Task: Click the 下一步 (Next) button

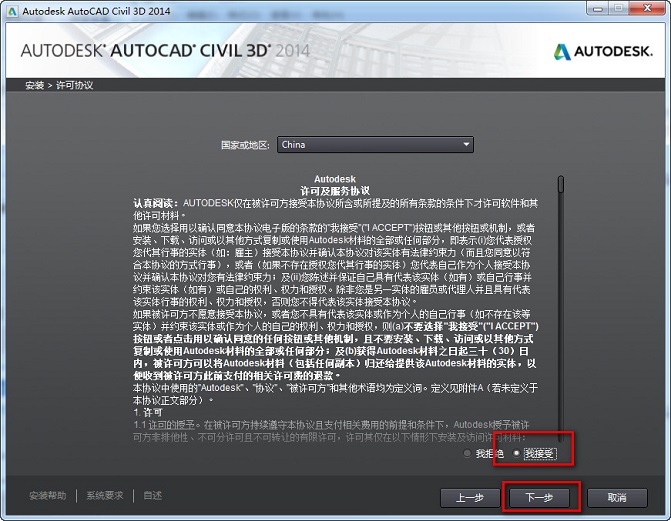Action: click(x=539, y=497)
